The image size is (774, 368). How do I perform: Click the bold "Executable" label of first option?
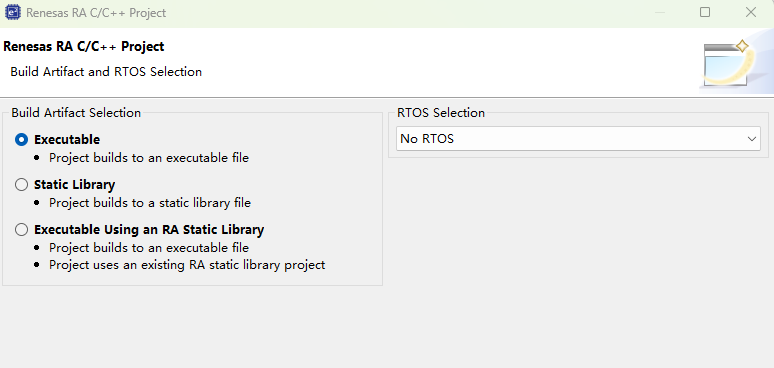click(67, 140)
